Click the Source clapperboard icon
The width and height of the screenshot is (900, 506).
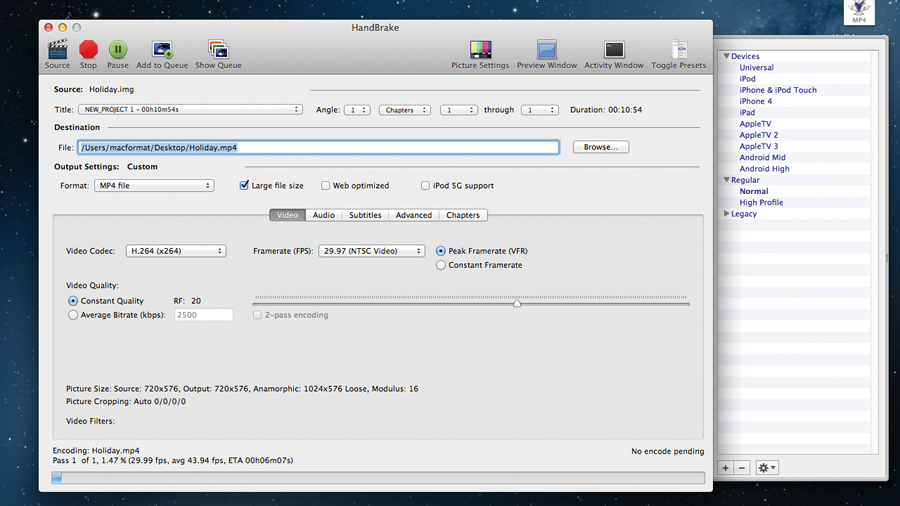[x=57, y=49]
